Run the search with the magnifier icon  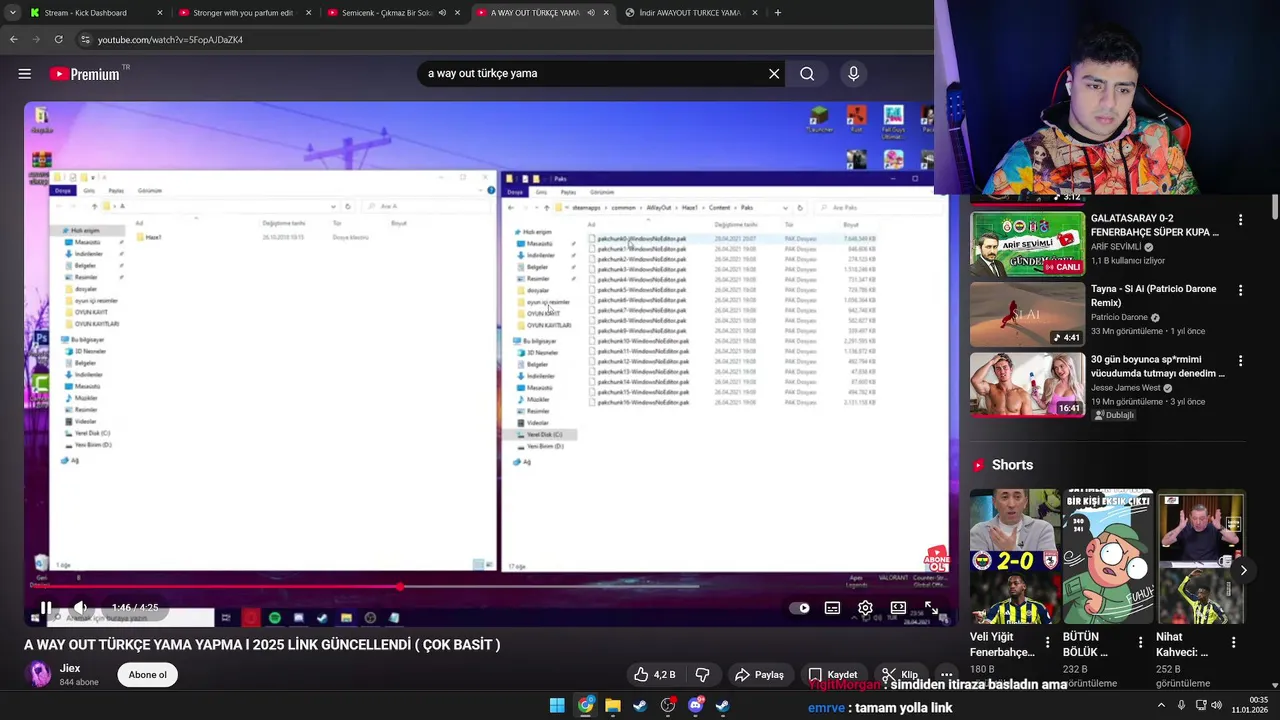tap(807, 74)
